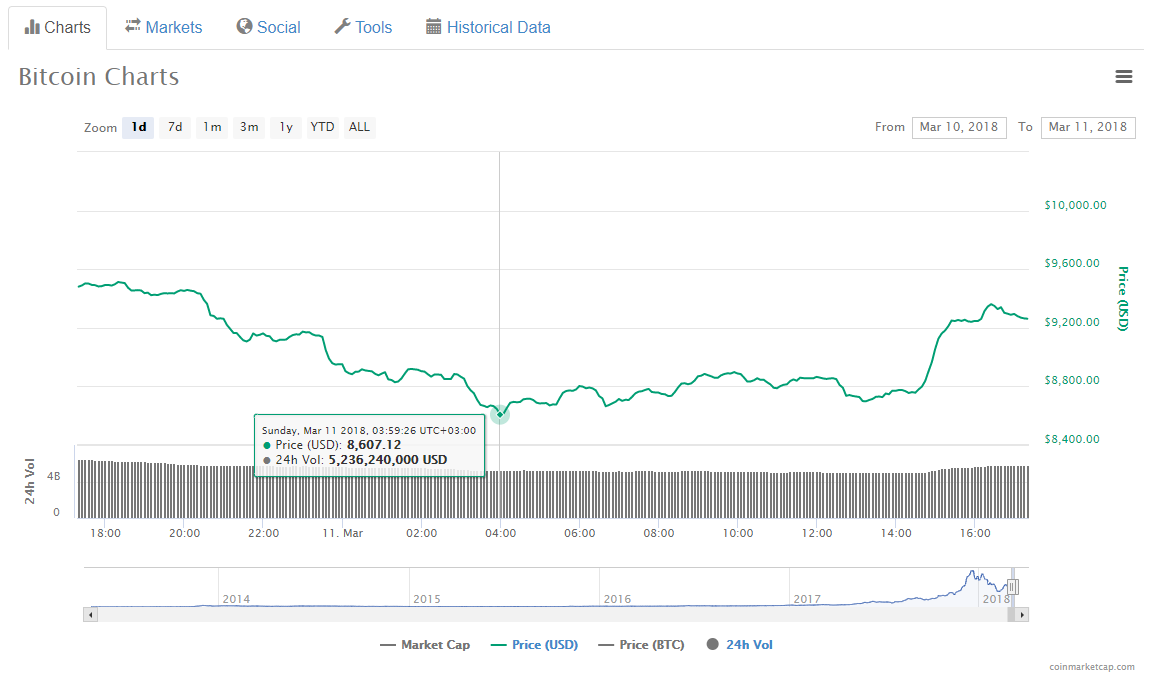Select the Charts bar-chart icon
The width and height of the screenshot is (1153, 674).
click(x=34, y=27)
